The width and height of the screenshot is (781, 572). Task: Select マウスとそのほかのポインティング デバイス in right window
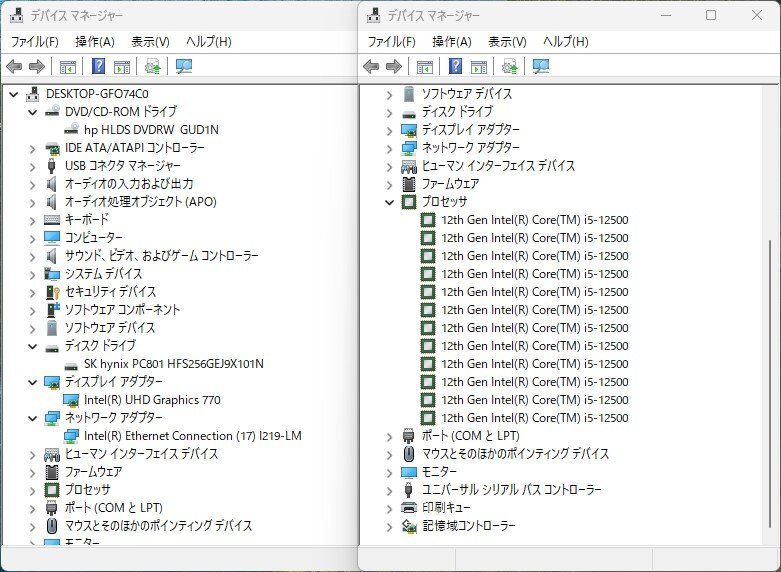(516, 453)
